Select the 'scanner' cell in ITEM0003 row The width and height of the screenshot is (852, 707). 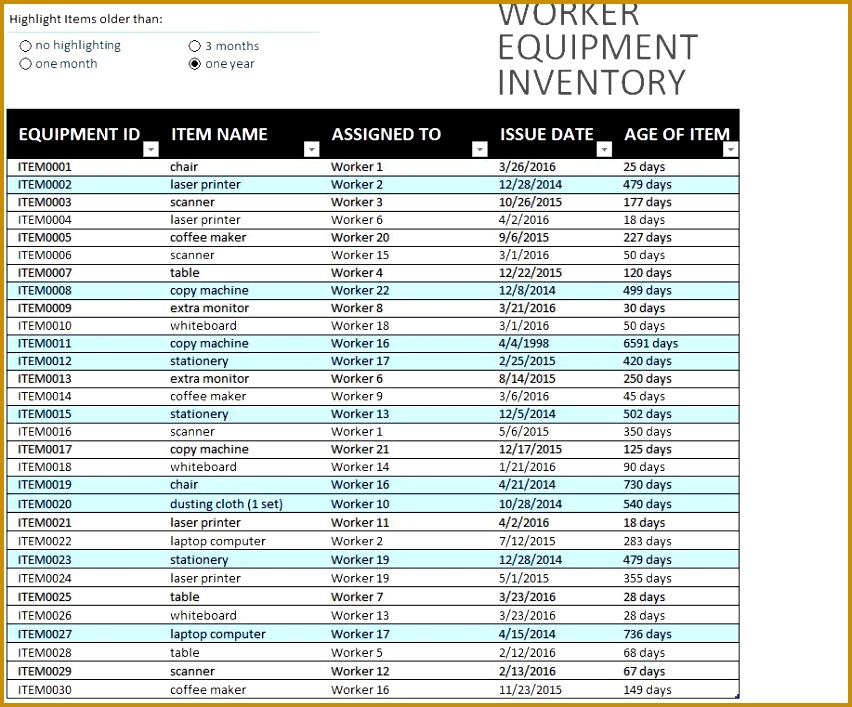(x=192, y=202)
